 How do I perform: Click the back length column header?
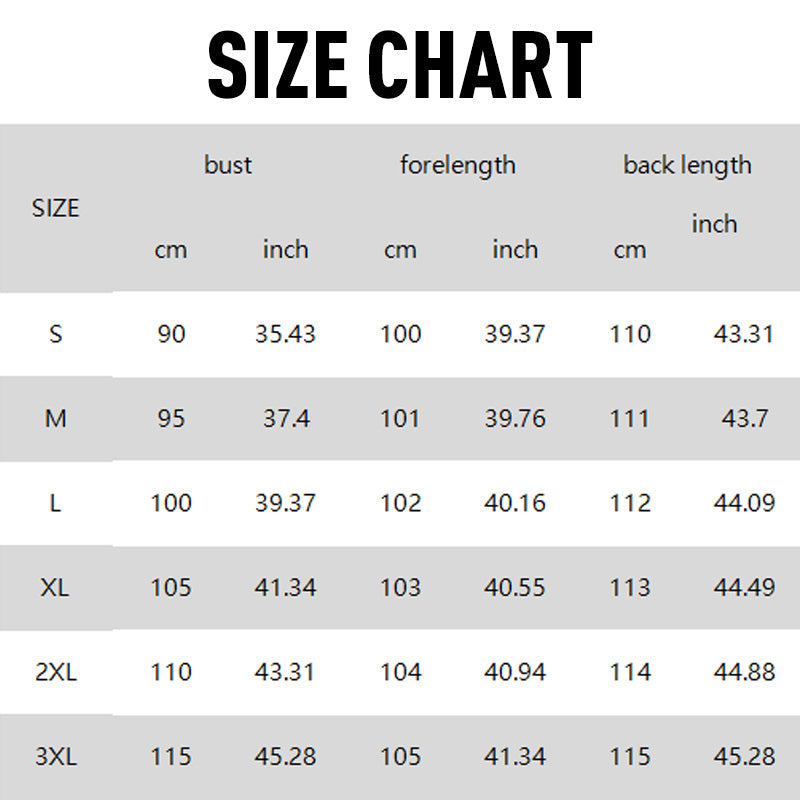(x=687, y=165)
